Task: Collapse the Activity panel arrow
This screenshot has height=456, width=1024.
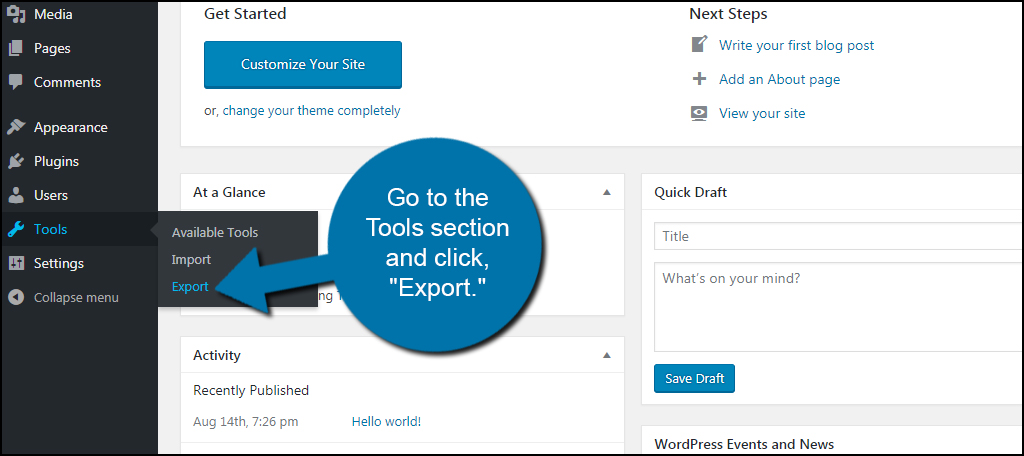Action: click(x=607, y=355)
